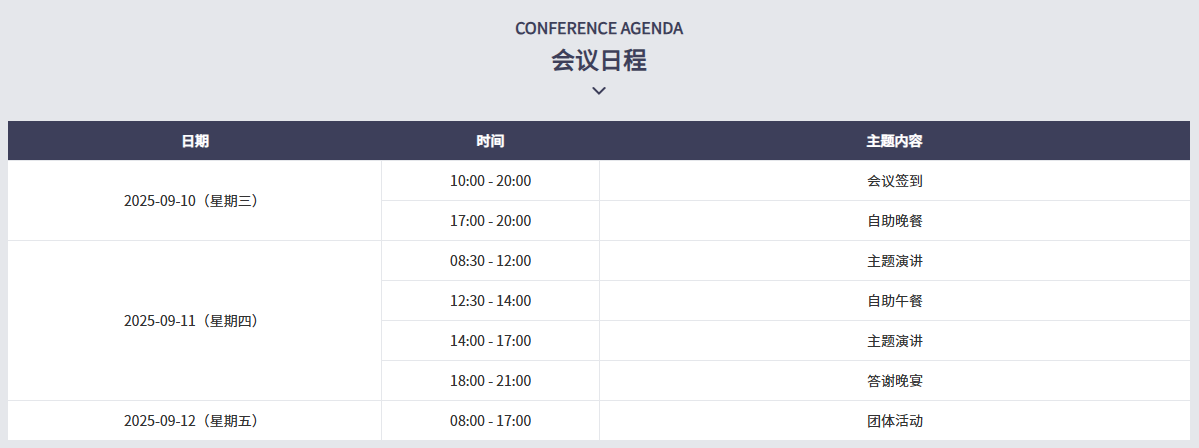Click the 会议日程 heading
The width and height of the screenshot is (1199, 448).
(599, 61)
